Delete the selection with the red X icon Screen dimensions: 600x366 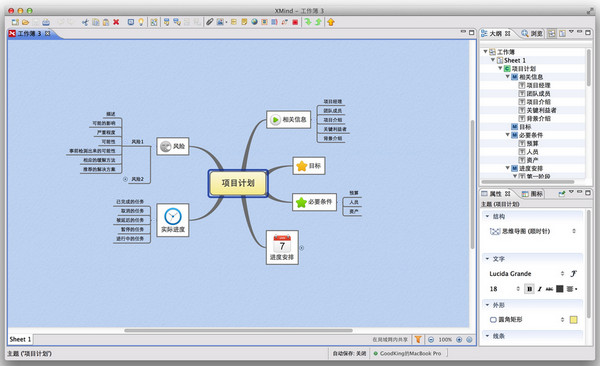point(116,22)
